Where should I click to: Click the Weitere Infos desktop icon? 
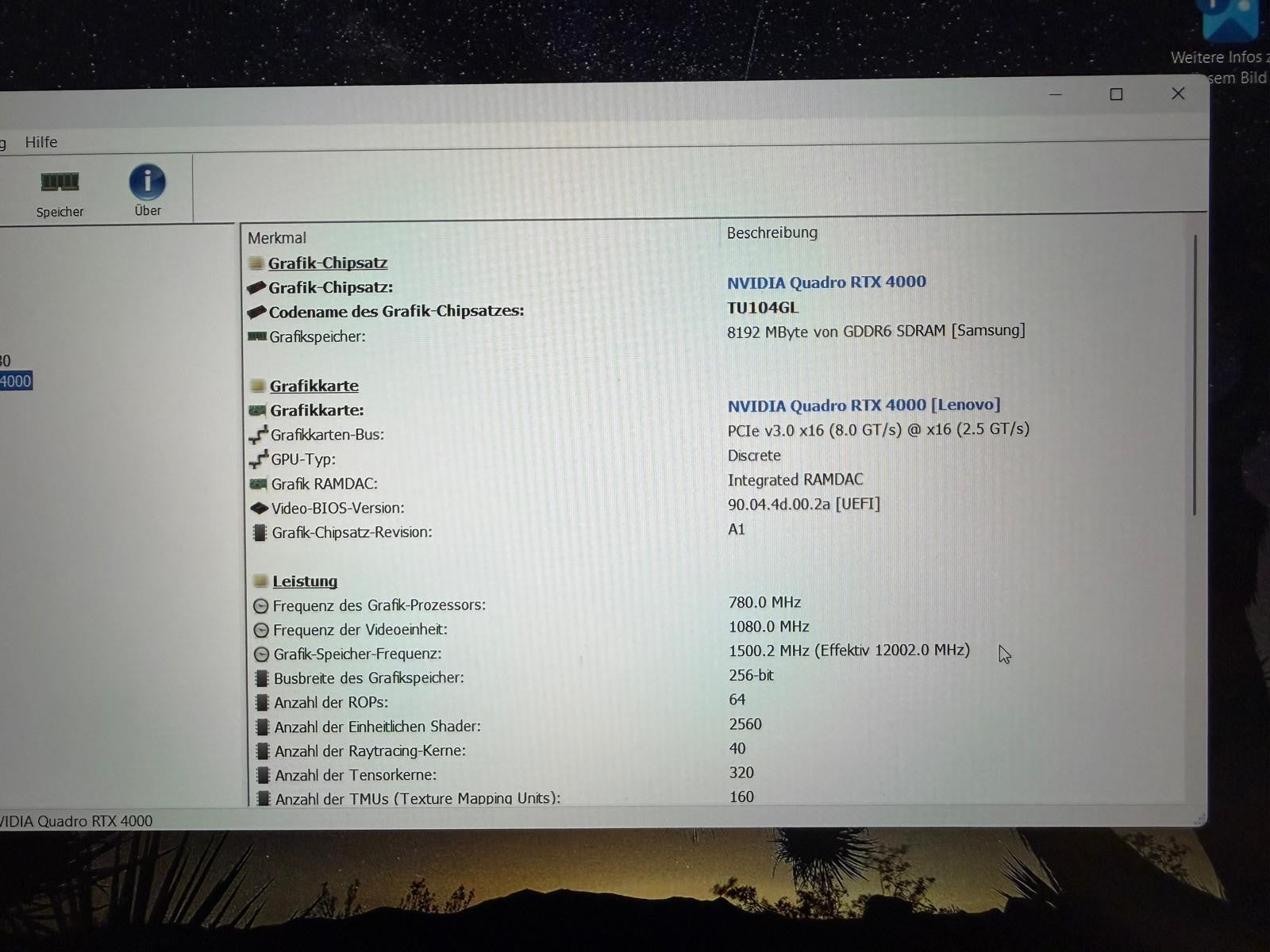coord(1226,42)
